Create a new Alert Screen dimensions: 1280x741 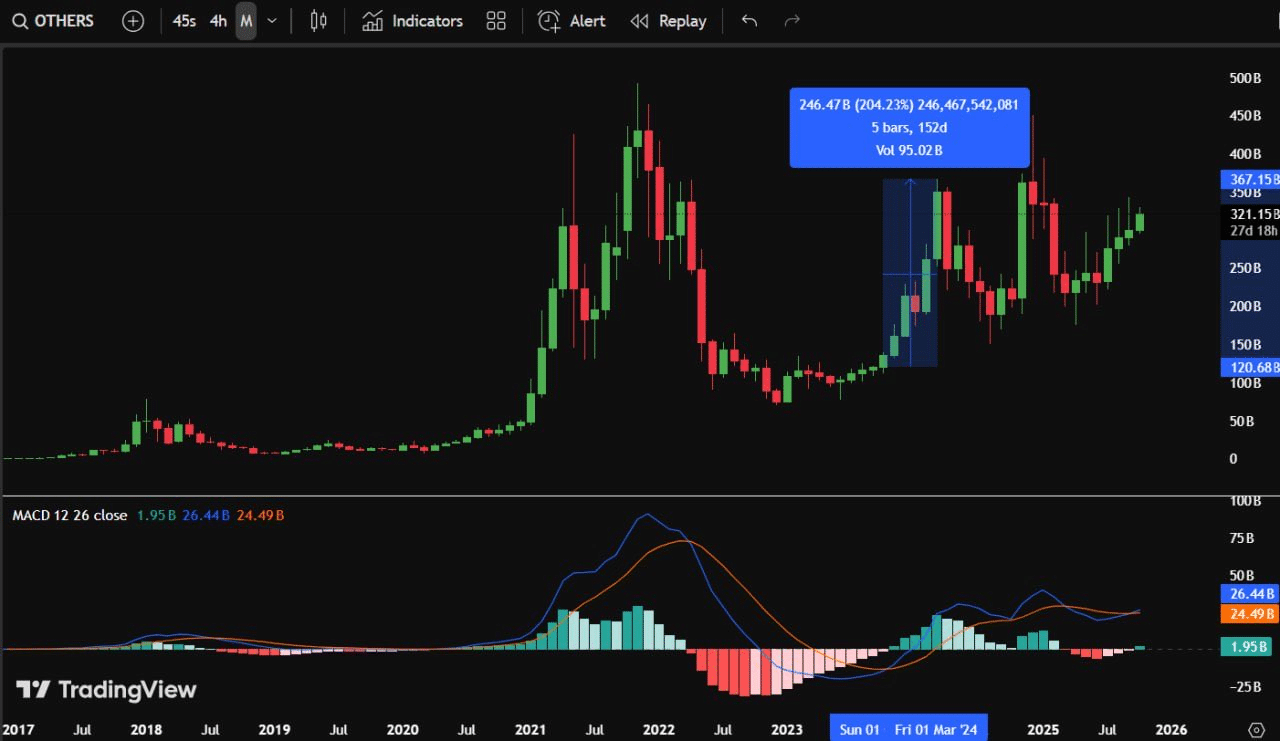coord(572,21)
